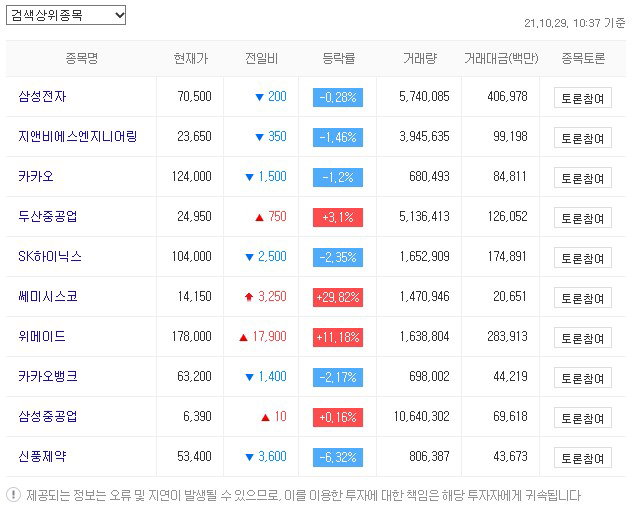637x511 pixels.
Task: Click the up arrow next to 10
Action: (x=265, y=418)
